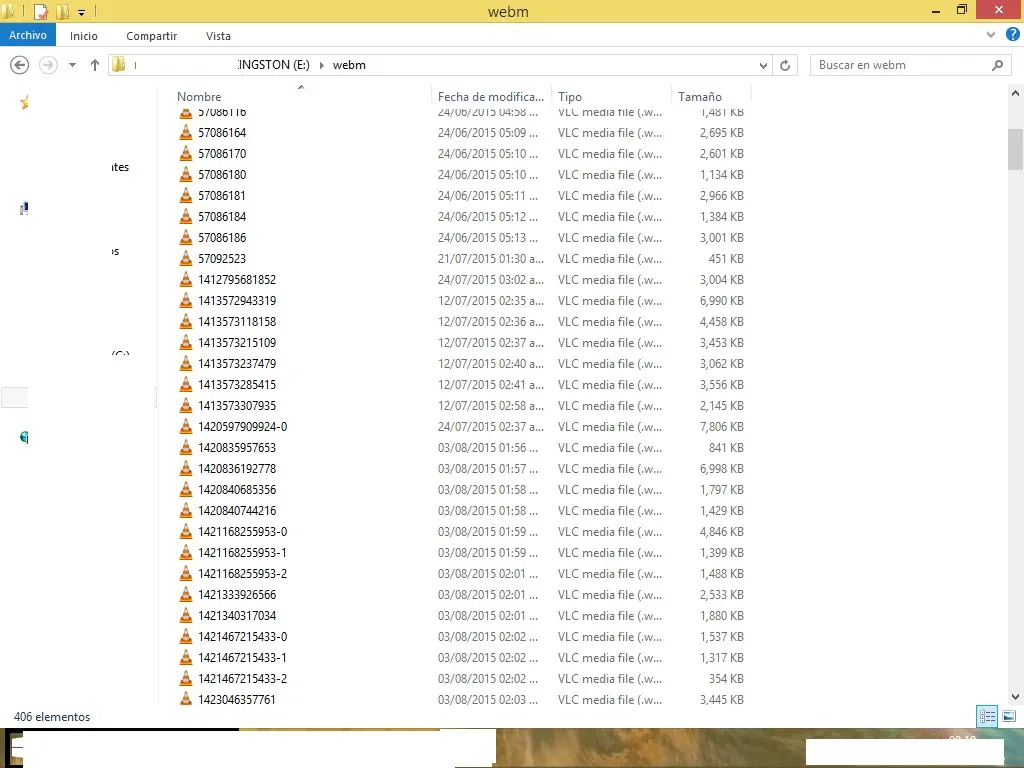
Task: Sort by the Nombre column header
Action: (x=199, y=97)
